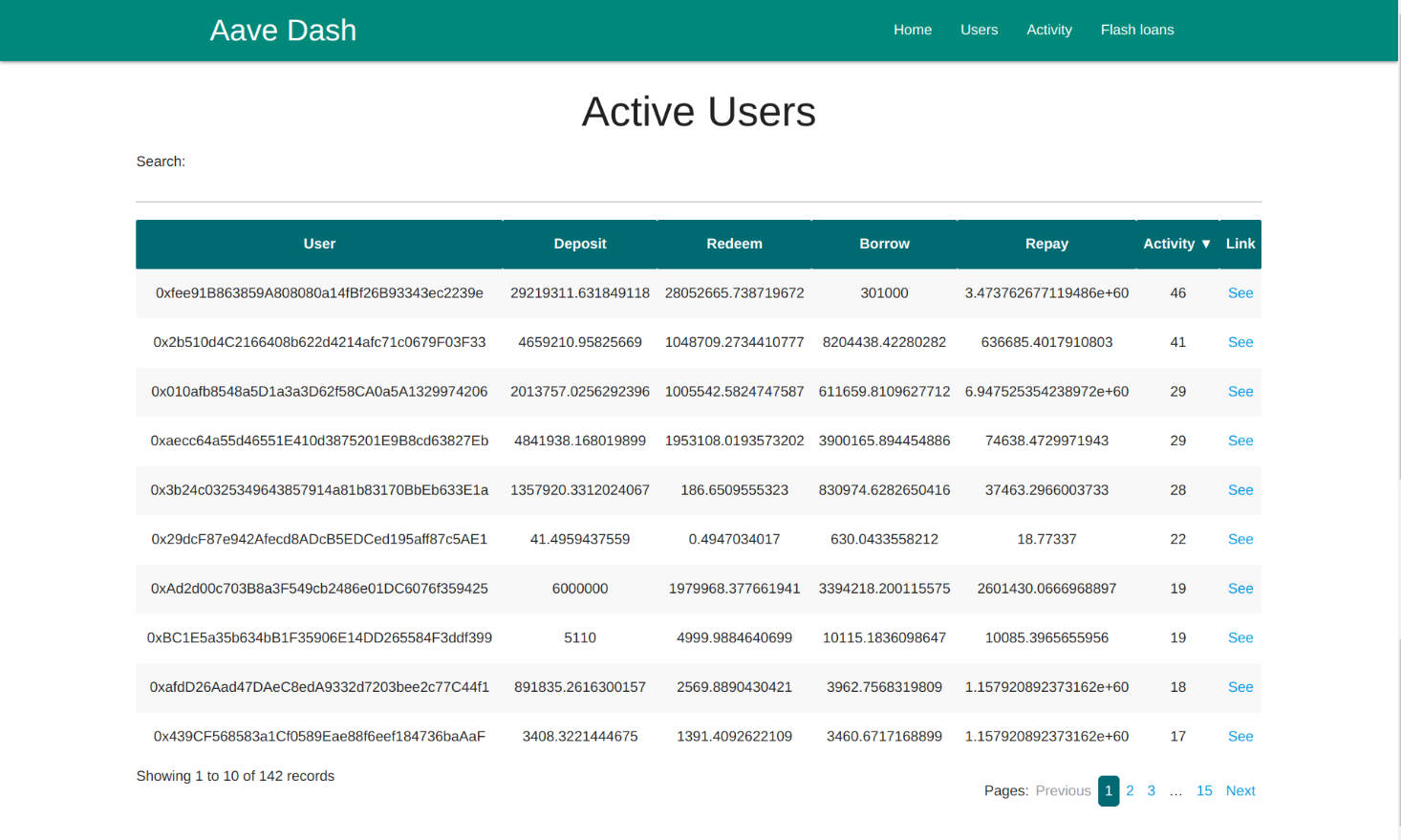Select address 0xafdD26Aad47DAeC8edA9332d7203bee2c77C44f1
This screenshot has height=840, width=1401.
(x=319, y=687)
